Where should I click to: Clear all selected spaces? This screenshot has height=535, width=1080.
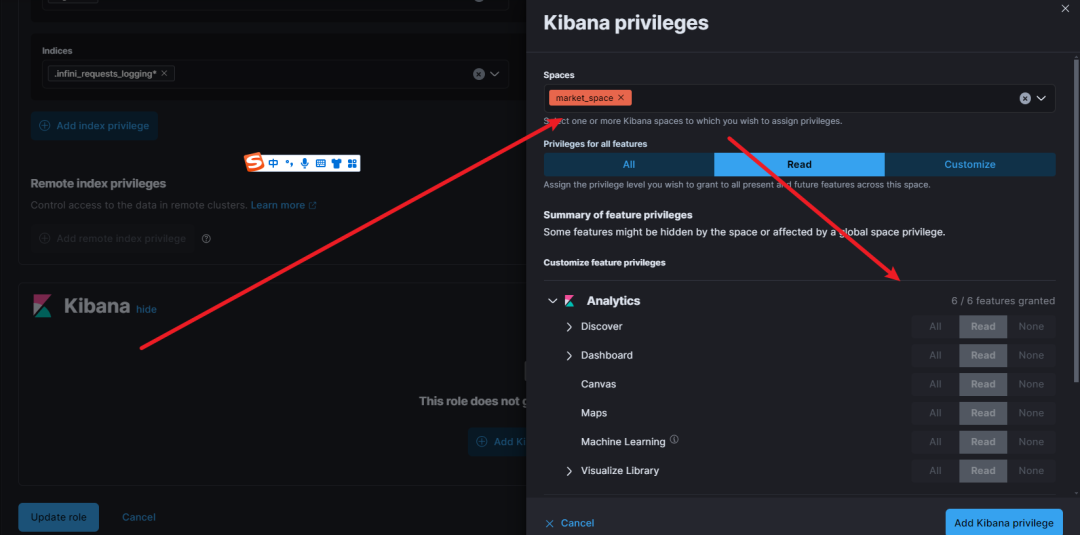click(x=1025, y=98)
